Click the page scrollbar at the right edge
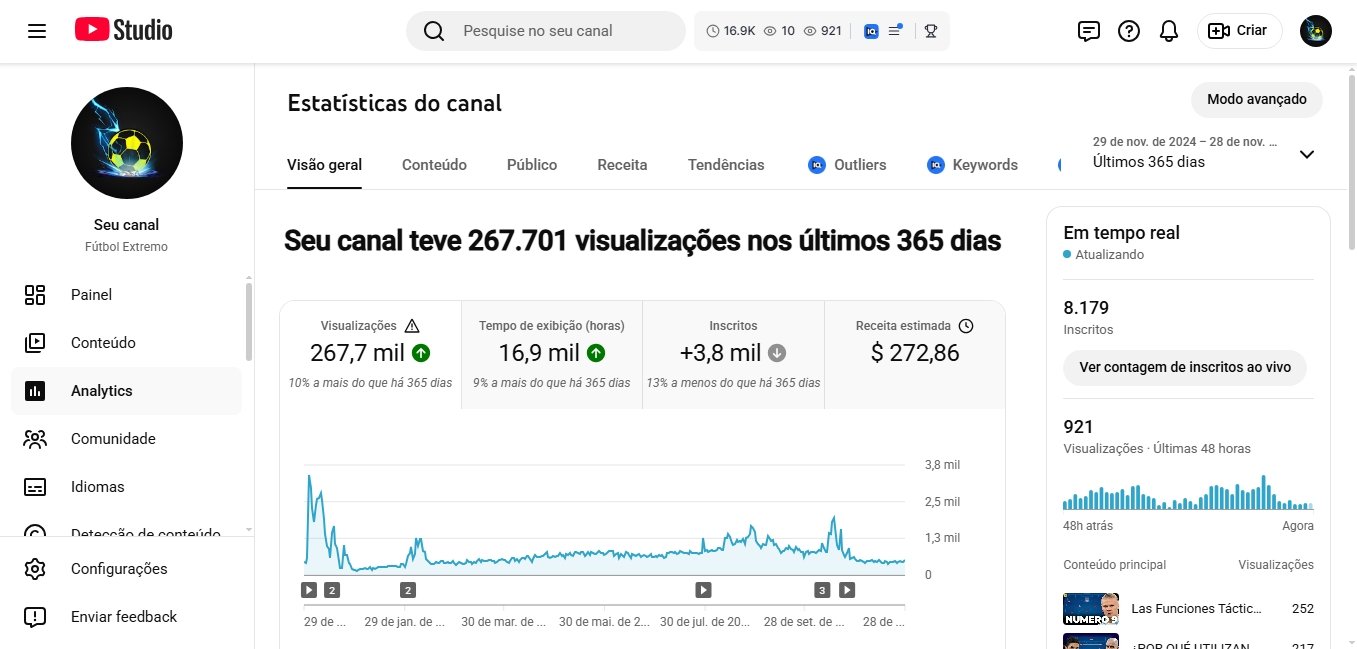 click(1352, 160)
